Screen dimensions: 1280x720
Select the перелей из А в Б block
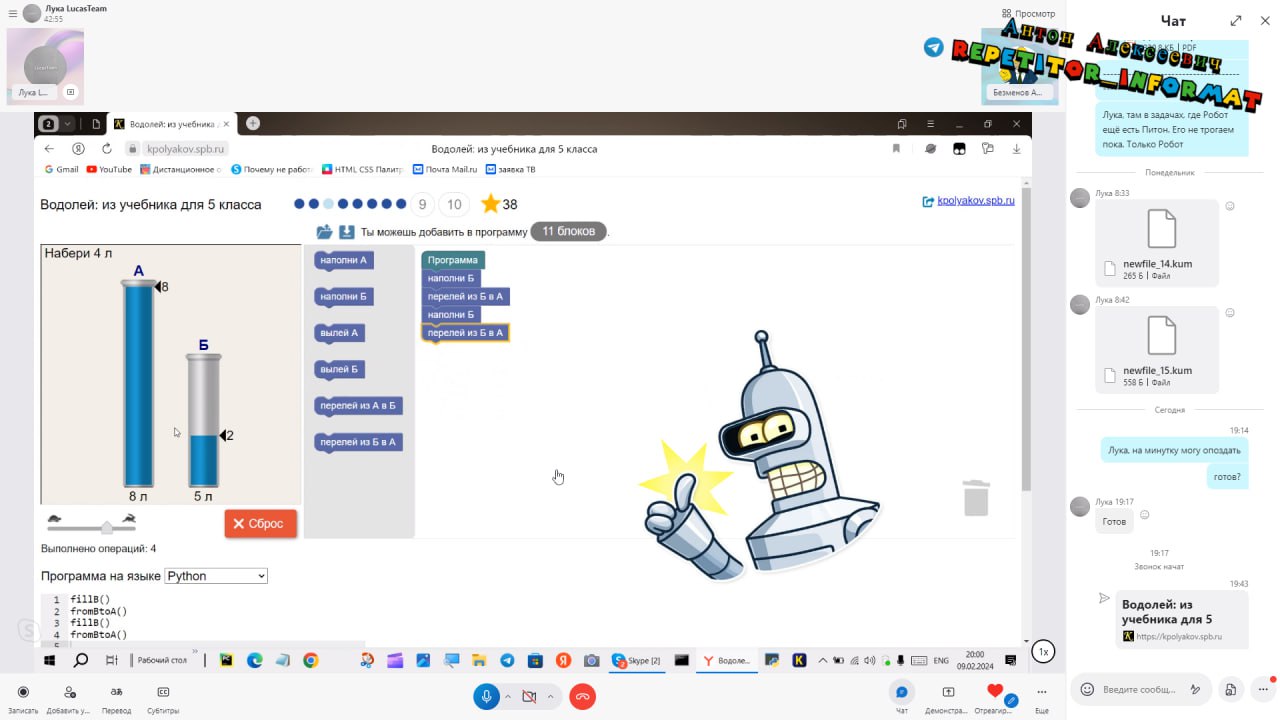pyautogui.click(x=358, y=406)
